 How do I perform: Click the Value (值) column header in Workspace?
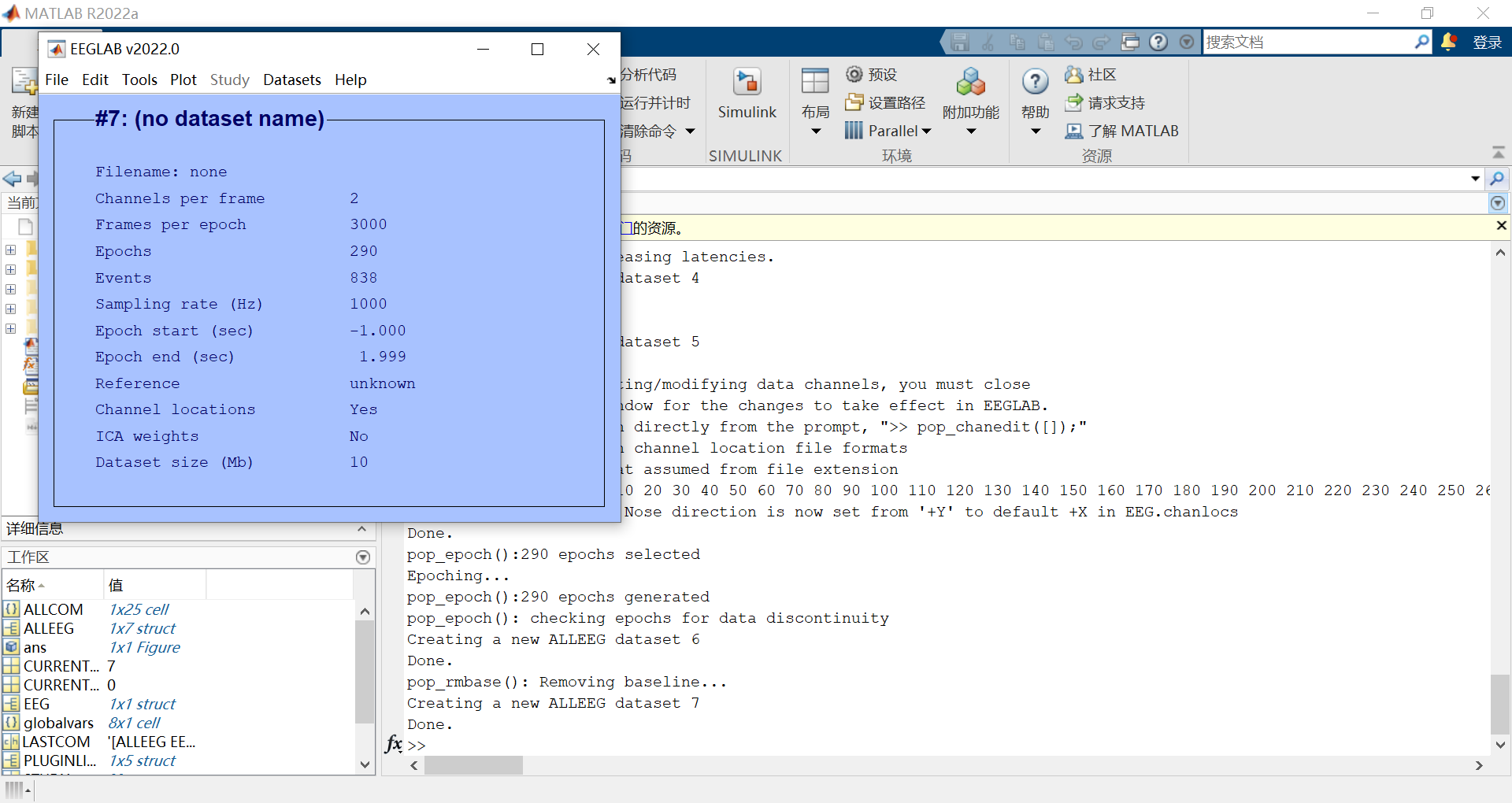(x=155, y=585)
